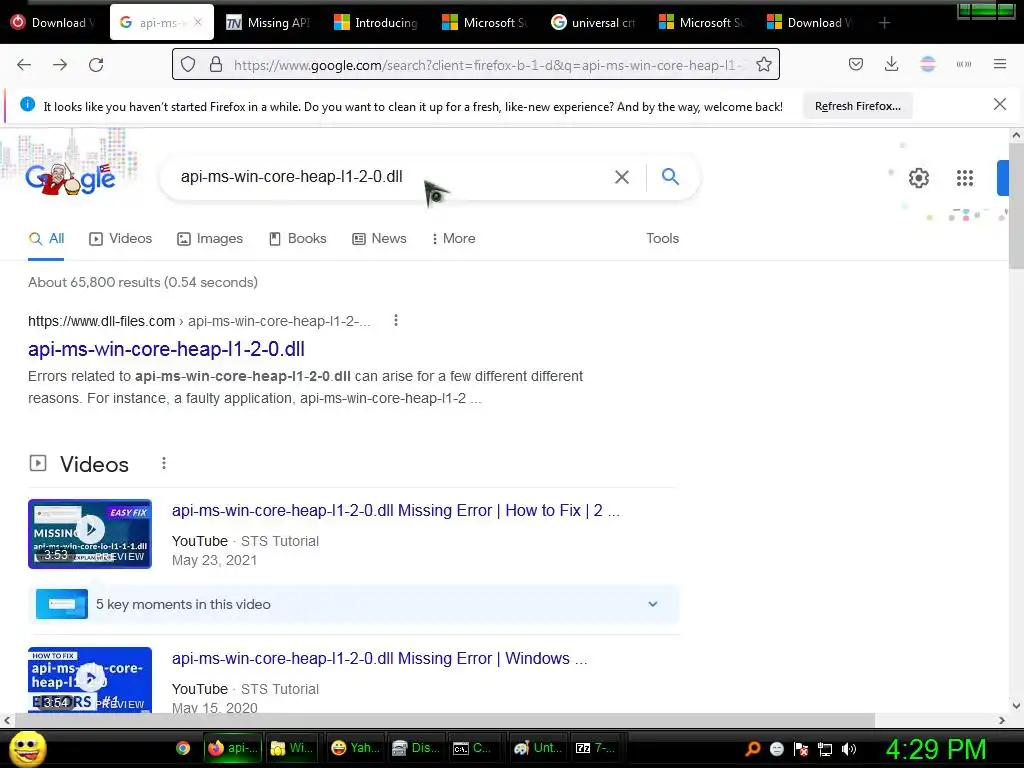Show site security padlock info

(x=216, y=65)
